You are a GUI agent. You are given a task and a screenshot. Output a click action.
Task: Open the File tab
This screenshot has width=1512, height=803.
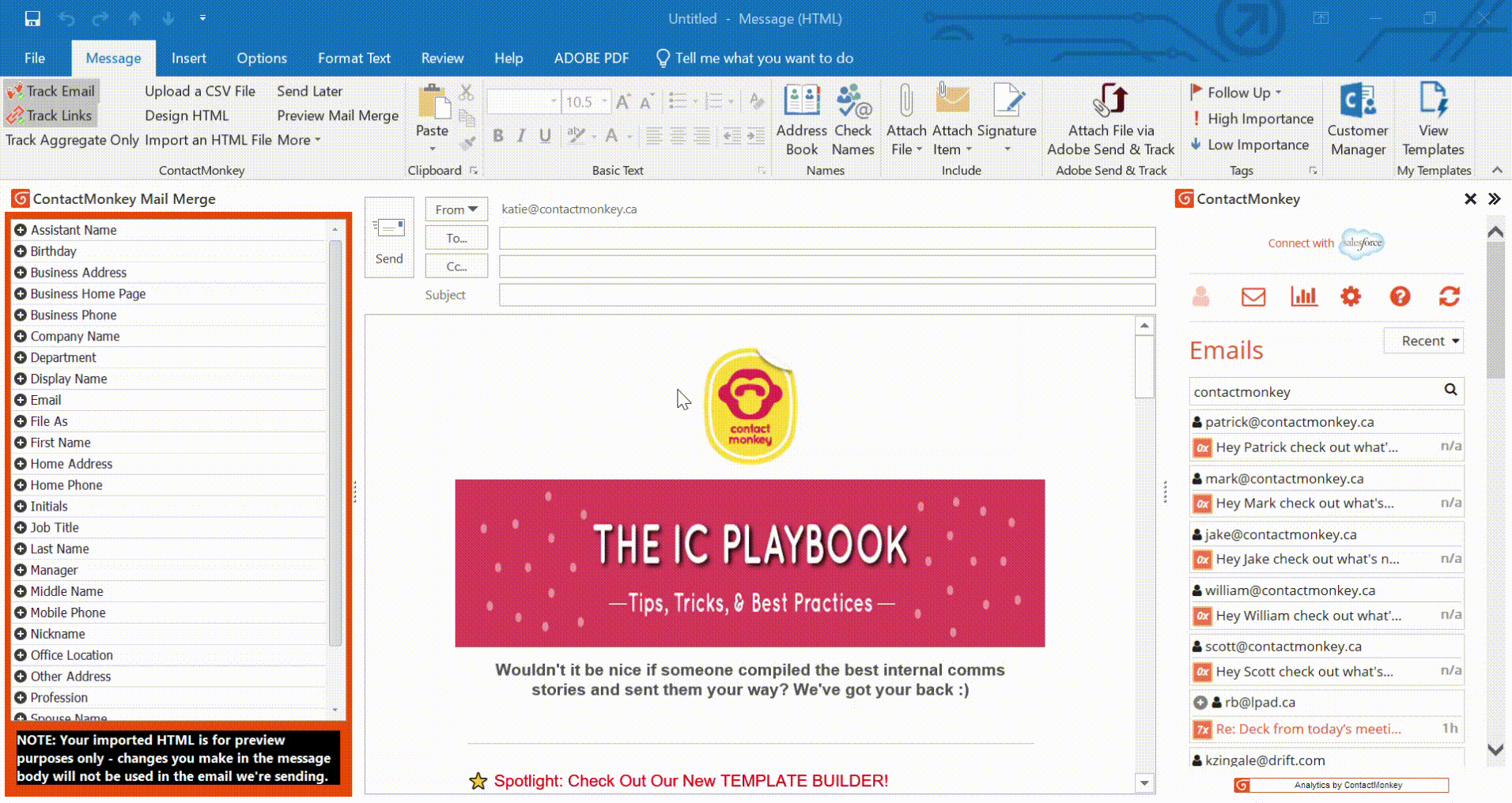coord(35,58)
